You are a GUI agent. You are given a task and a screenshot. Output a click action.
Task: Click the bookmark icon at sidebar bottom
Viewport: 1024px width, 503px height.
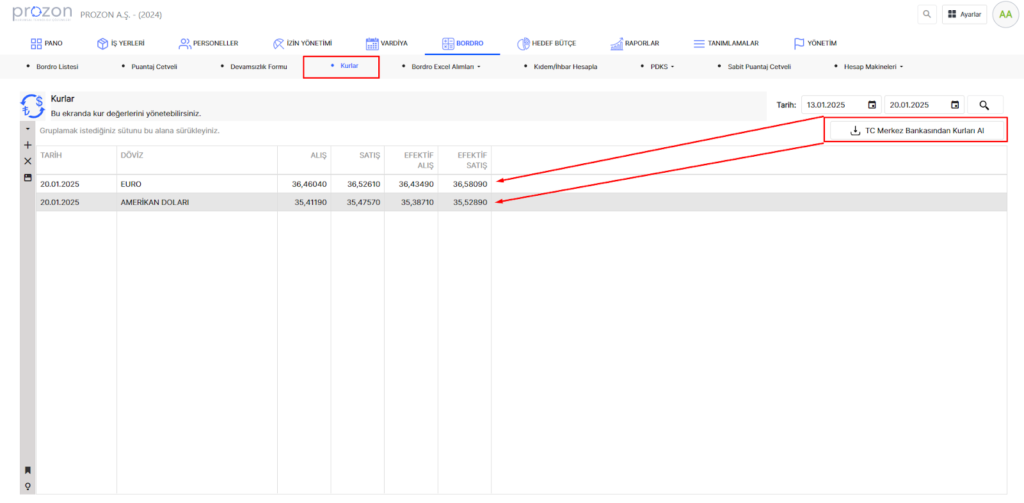(x=28, y=470)
